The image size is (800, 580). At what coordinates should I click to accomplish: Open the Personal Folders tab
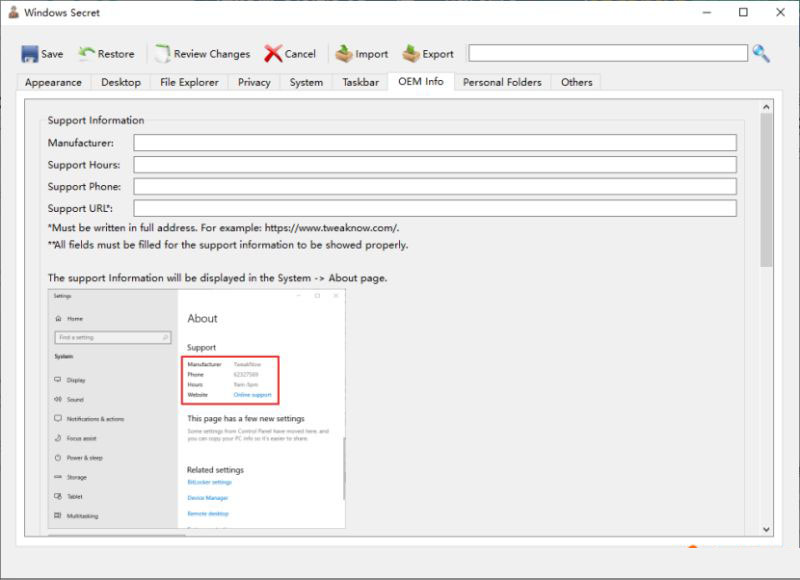[x=503, y=82]
